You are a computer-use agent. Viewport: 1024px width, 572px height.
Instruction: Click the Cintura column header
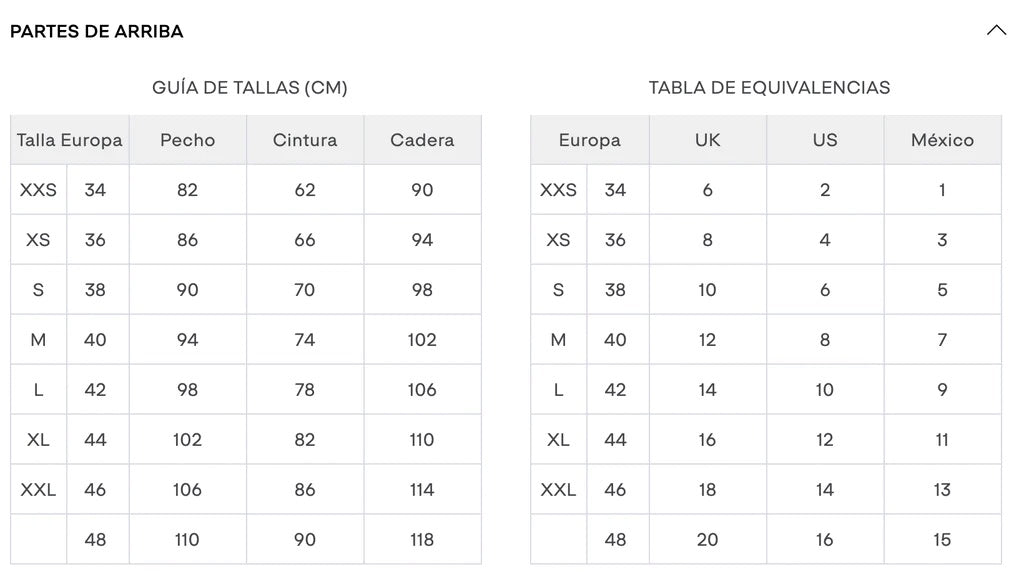[x=305, y=140]
